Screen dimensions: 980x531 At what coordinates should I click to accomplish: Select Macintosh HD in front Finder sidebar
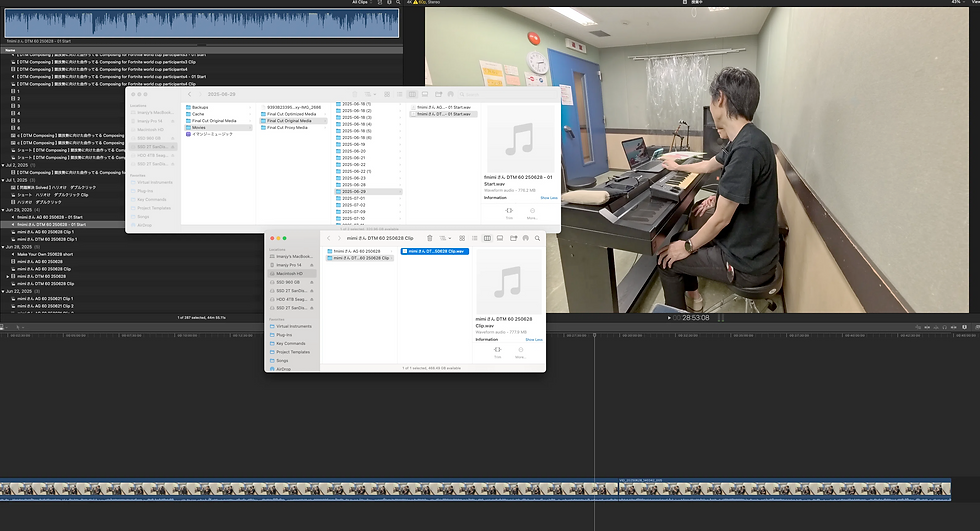point(292,274)
